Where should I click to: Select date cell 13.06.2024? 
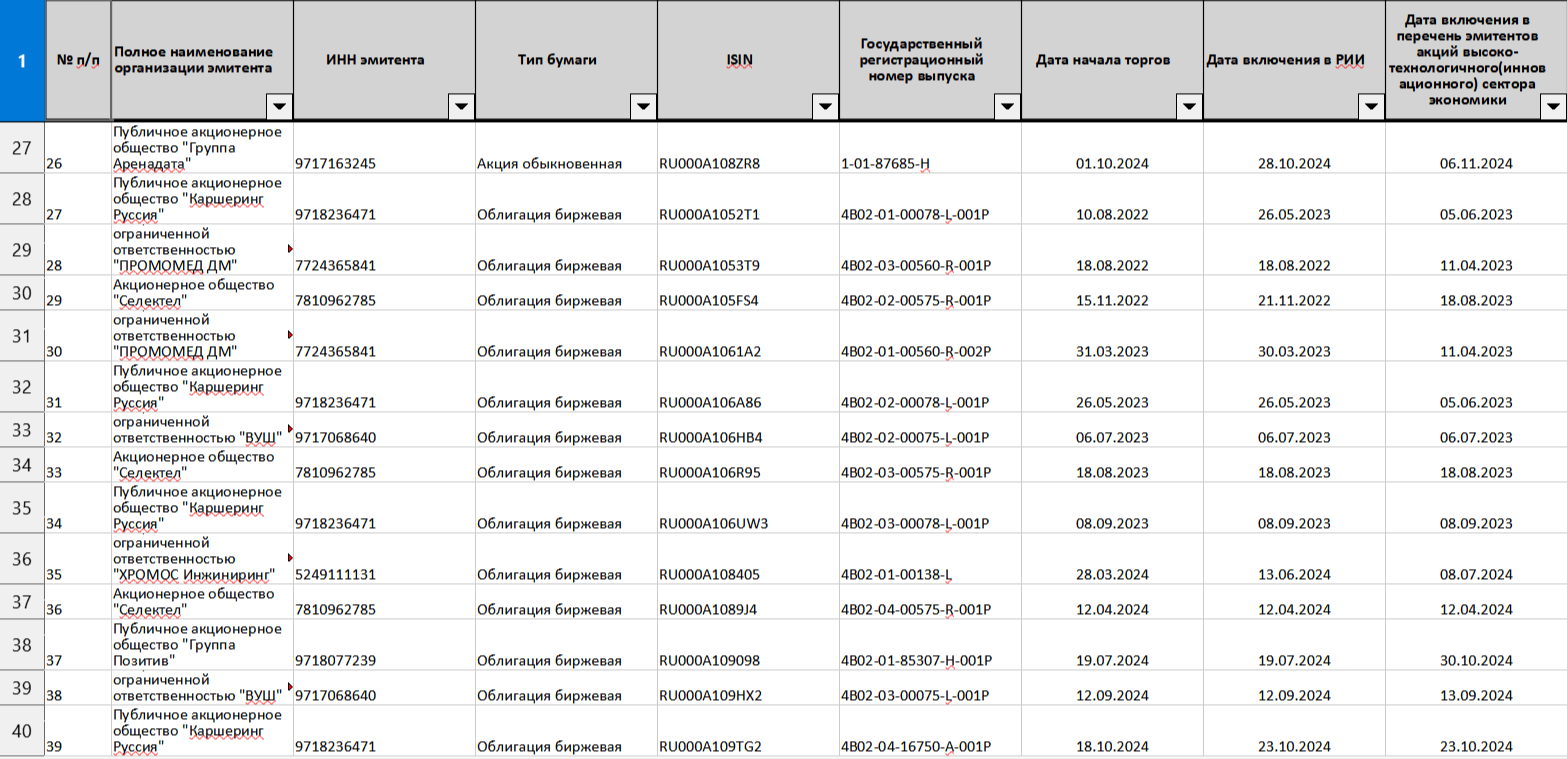[x=1294, y=559]
